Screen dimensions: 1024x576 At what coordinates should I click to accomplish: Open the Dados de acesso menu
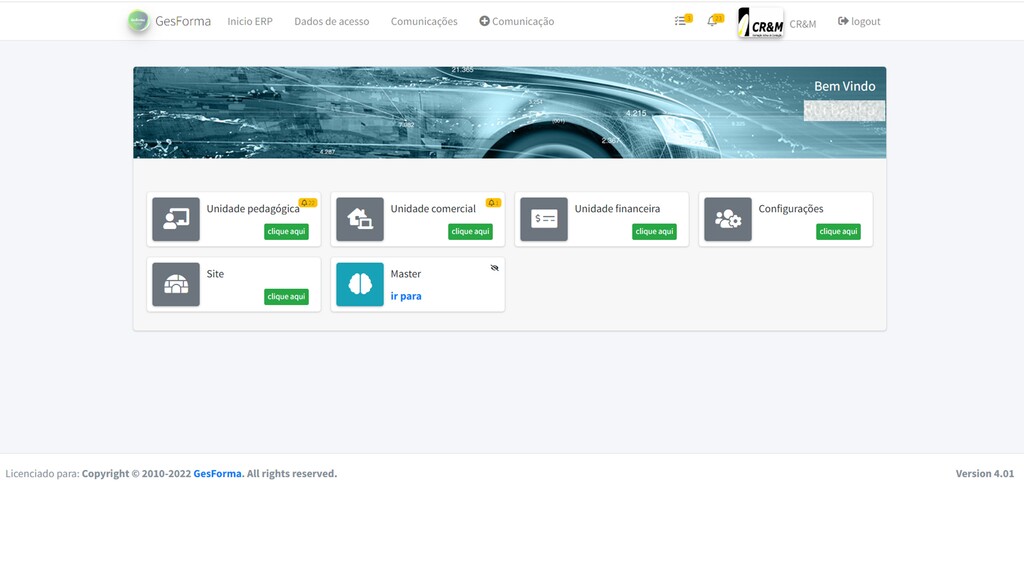[x=331, y=21]
